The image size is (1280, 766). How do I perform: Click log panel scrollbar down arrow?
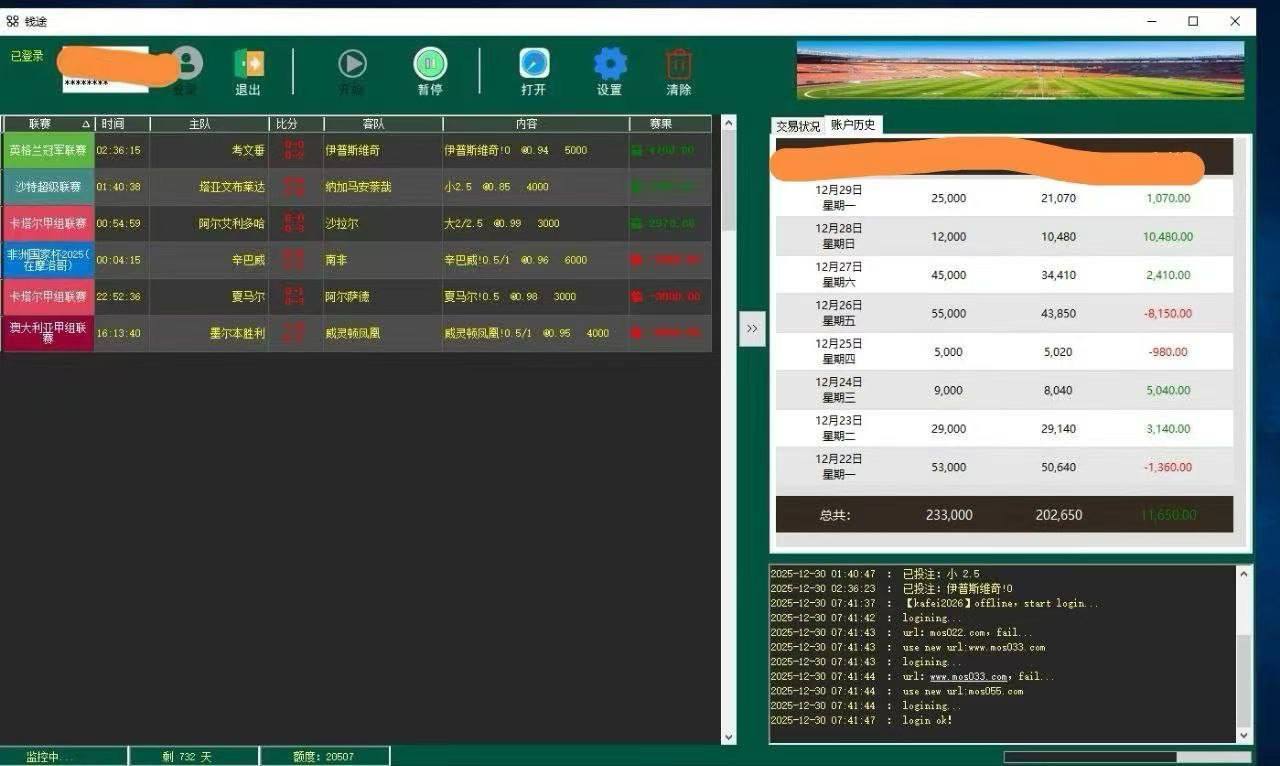pyautogui.click(x=1244, y=736)
